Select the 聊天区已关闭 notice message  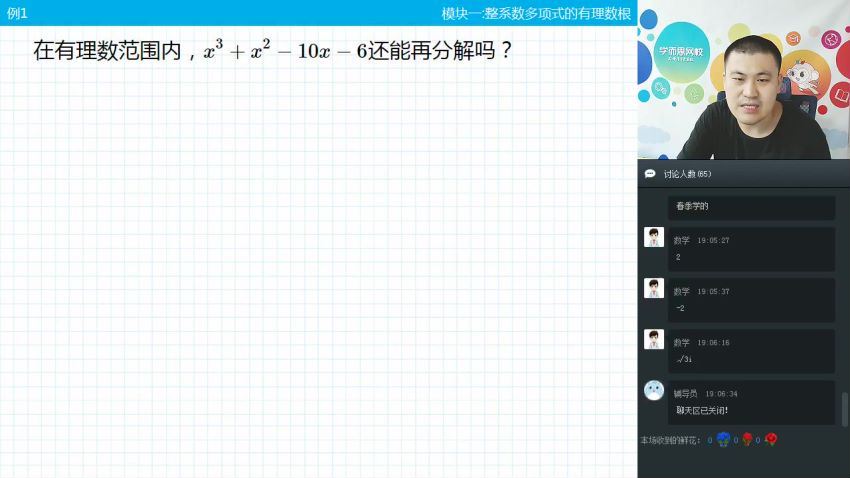click(x=702, y=410)
